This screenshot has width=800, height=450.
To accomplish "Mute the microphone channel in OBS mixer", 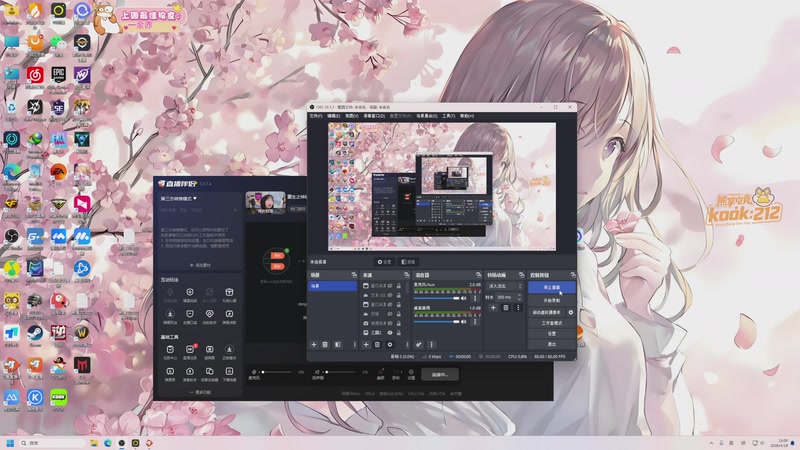I will [464, 298].
